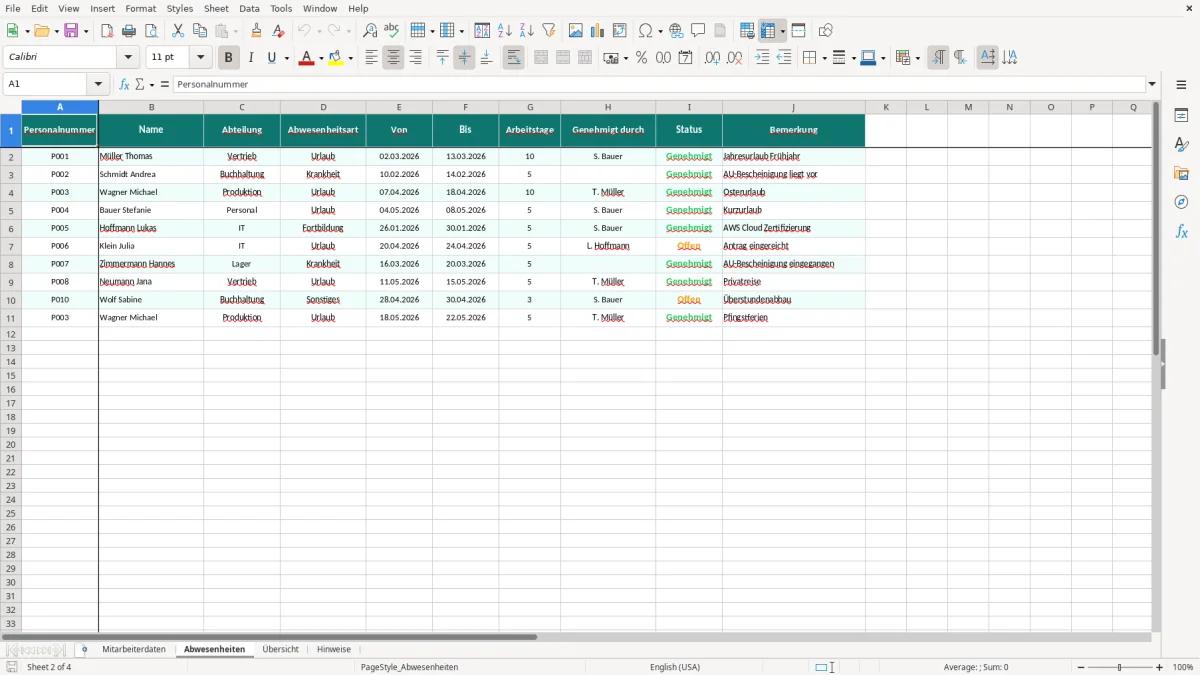1200x675 pixels.
Task: Switch to the Hinweise sheet tab
Action: point(334,650)
